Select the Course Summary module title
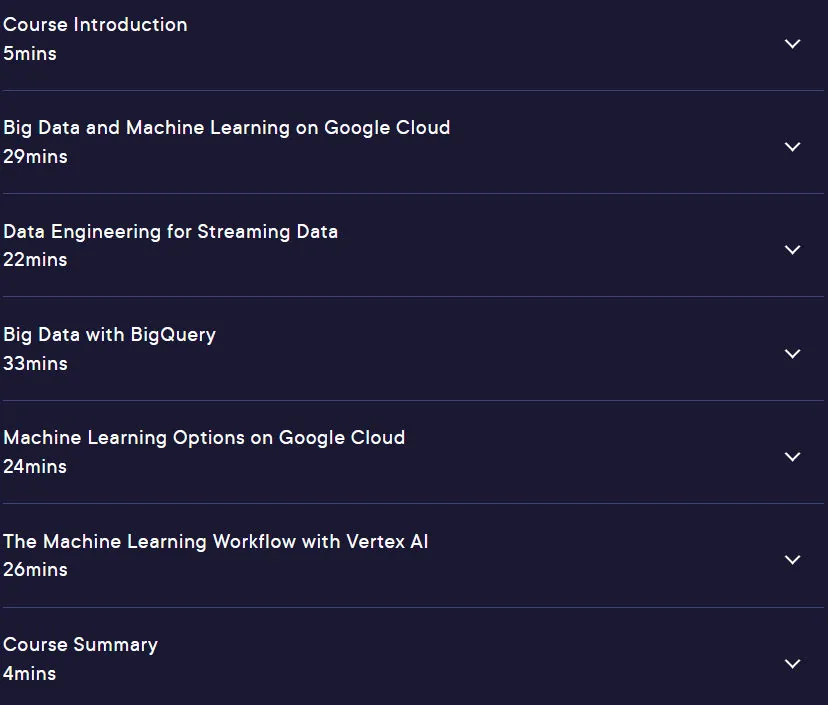The width and height of the screenshot is (828, 705). (x=80, y=645)
